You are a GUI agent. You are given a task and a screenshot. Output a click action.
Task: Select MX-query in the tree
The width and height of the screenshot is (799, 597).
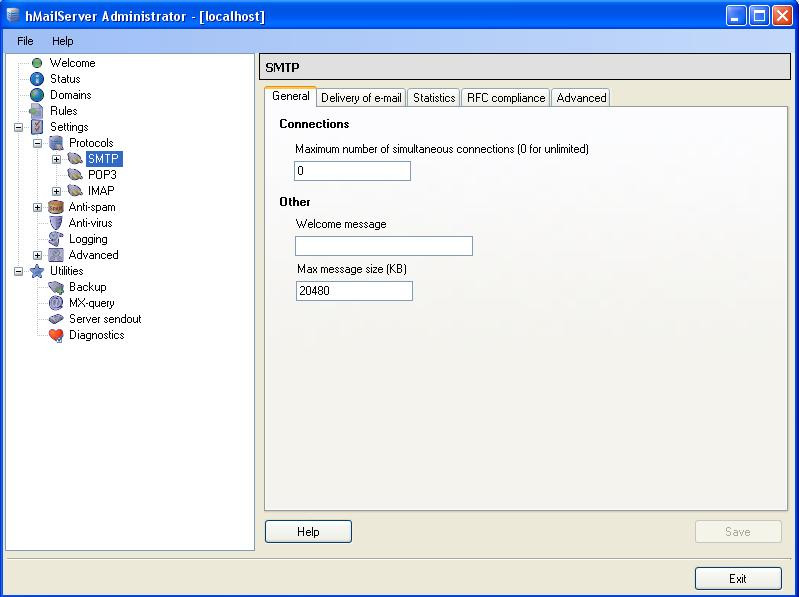coord(92,303)
